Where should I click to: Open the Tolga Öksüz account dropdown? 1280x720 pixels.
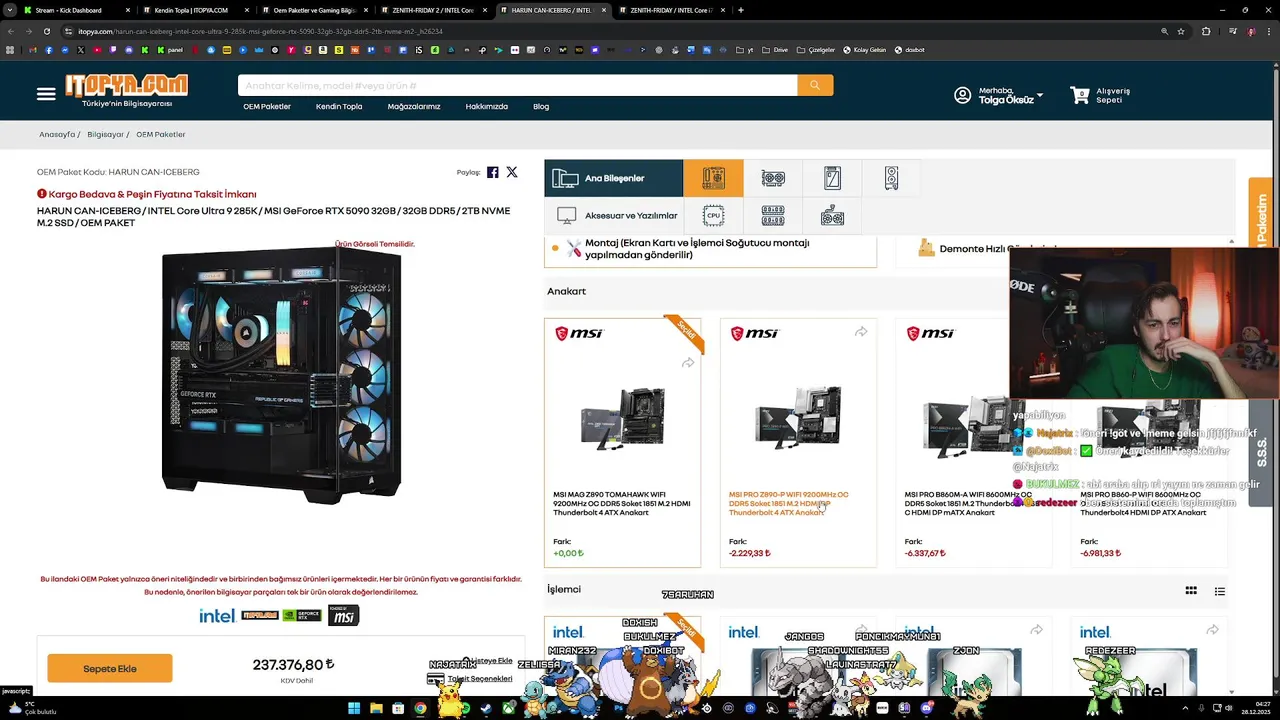point(1010,96)
